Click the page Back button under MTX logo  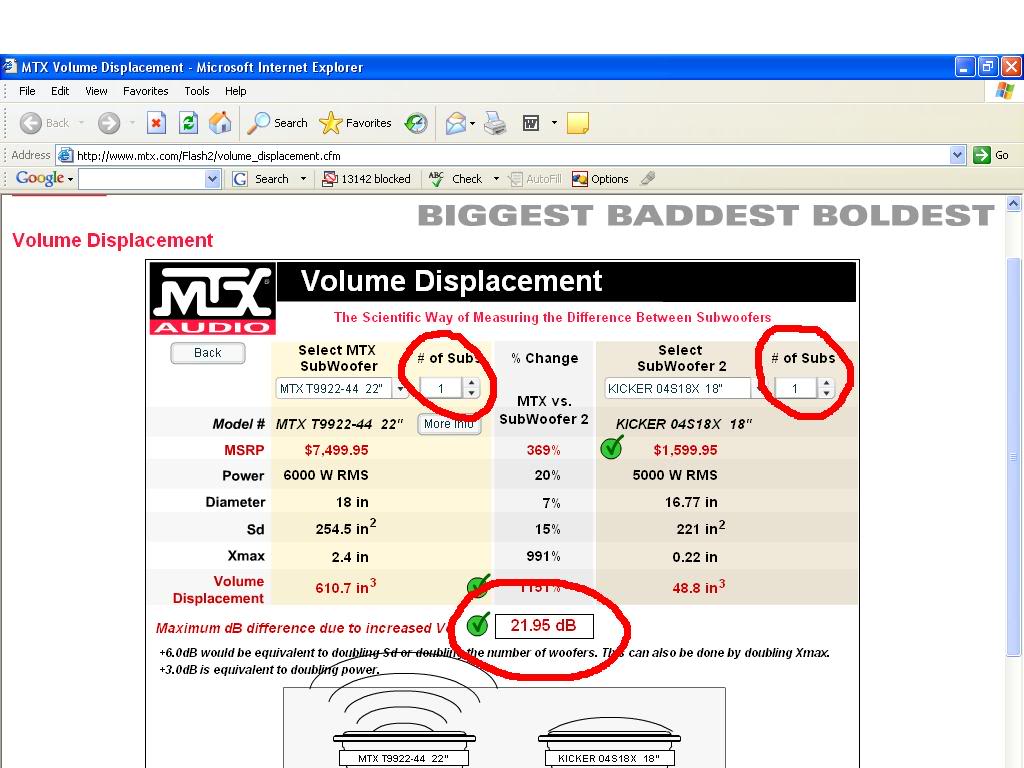(208, 353)
